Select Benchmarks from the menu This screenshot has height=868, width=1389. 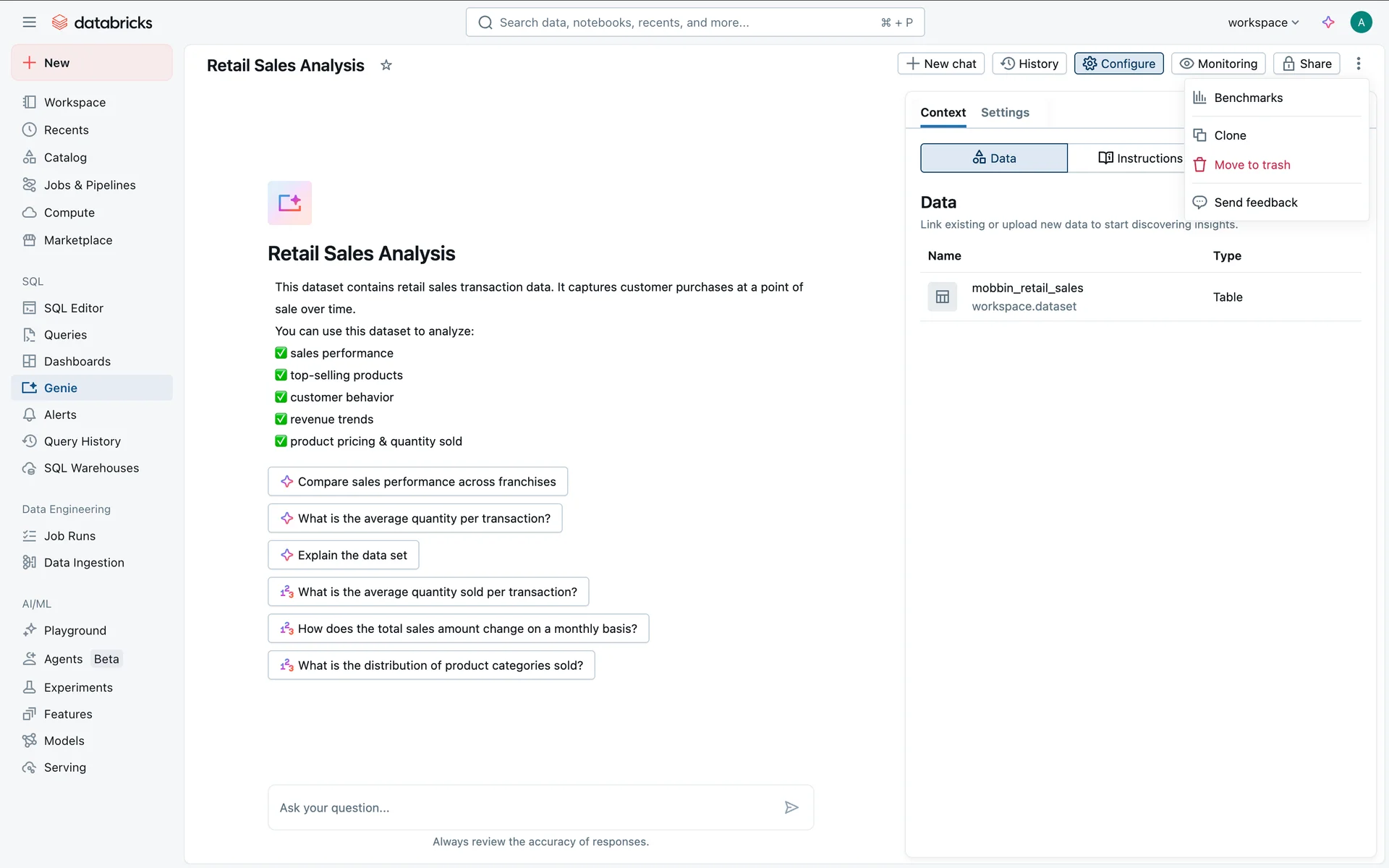pyautogui.click(x=1248, y=98)
